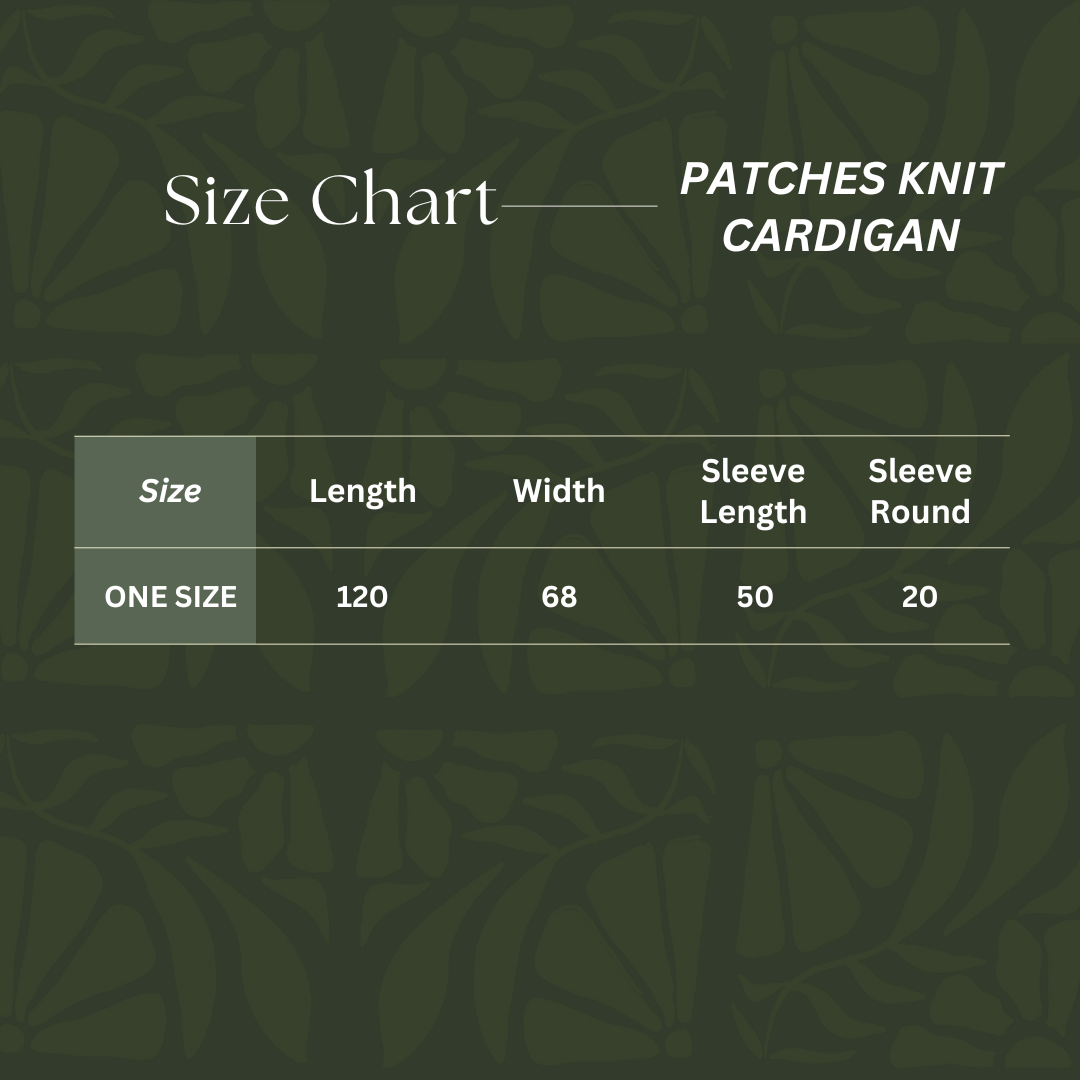The image size is (1080, 1080).
Task: Select the 68 width value
Action: [x=559, y=597]
